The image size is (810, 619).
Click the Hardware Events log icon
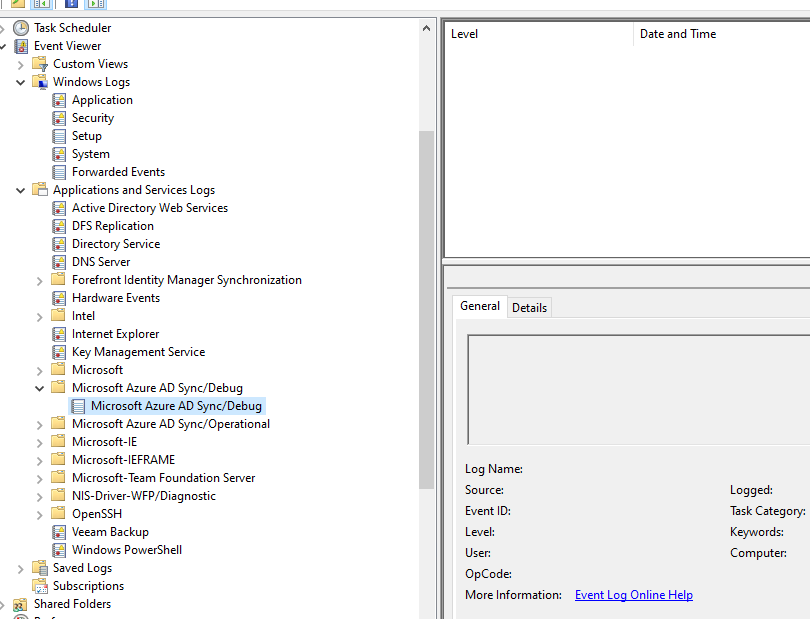tap(59, 298)
